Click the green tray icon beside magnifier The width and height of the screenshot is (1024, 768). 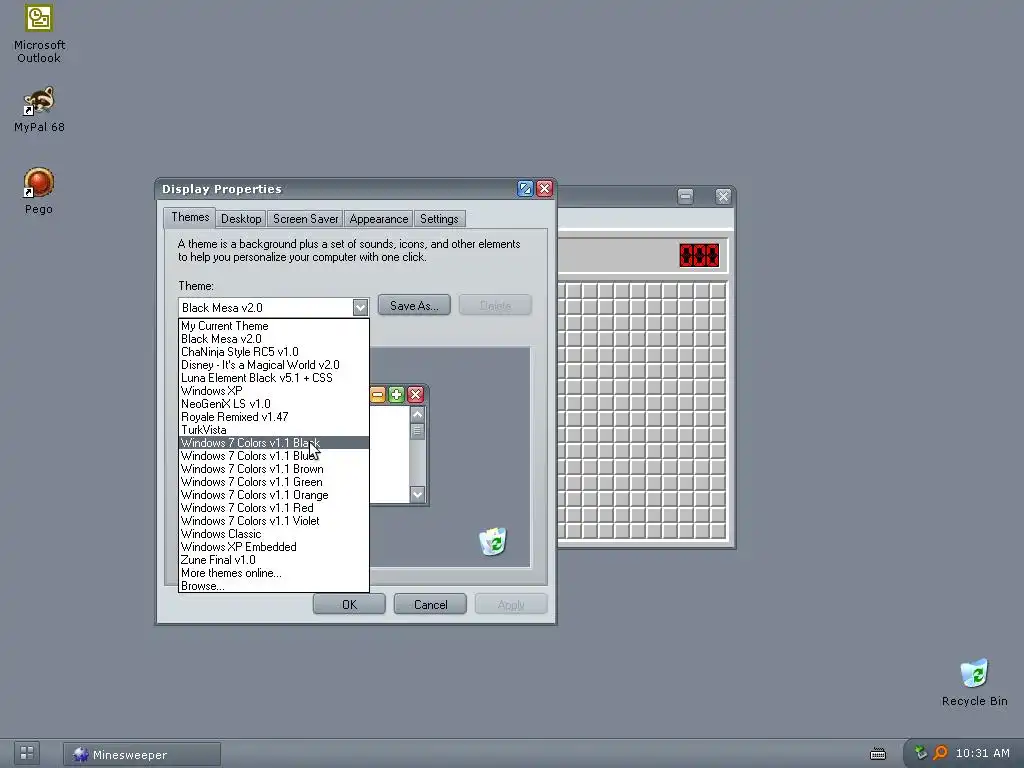coord(921,753)
